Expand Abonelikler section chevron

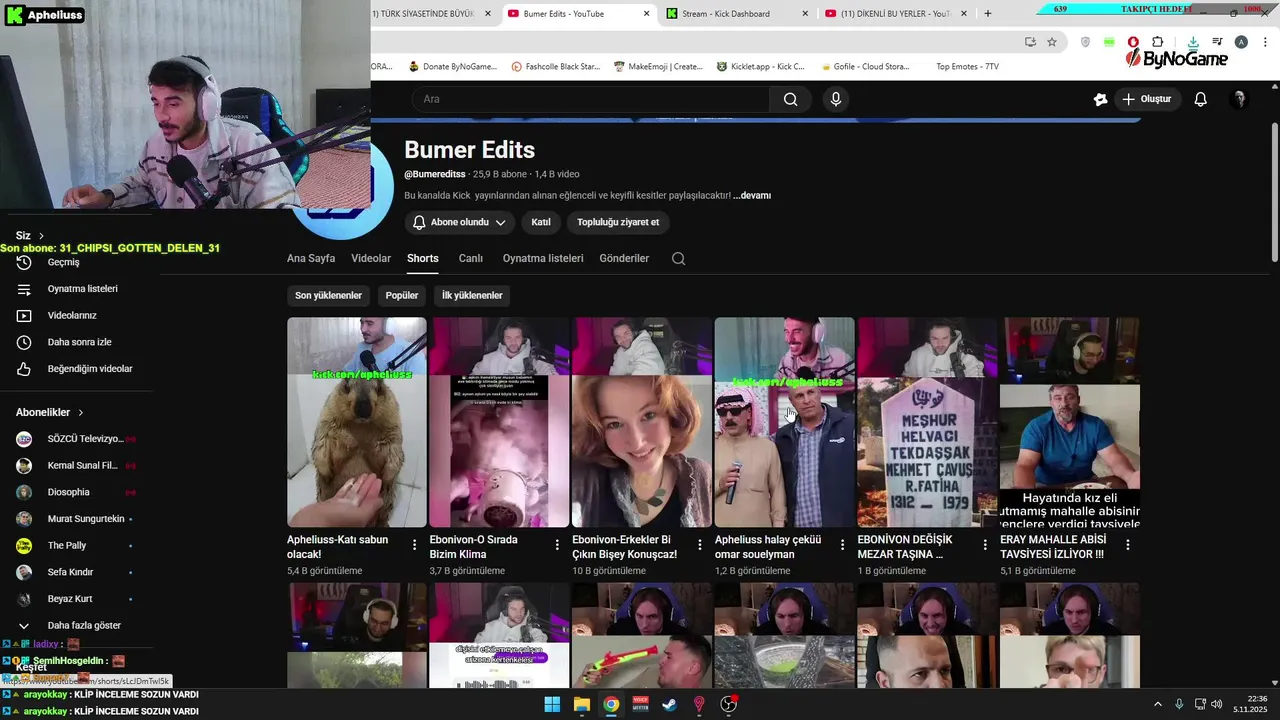(x=81, y=412)
